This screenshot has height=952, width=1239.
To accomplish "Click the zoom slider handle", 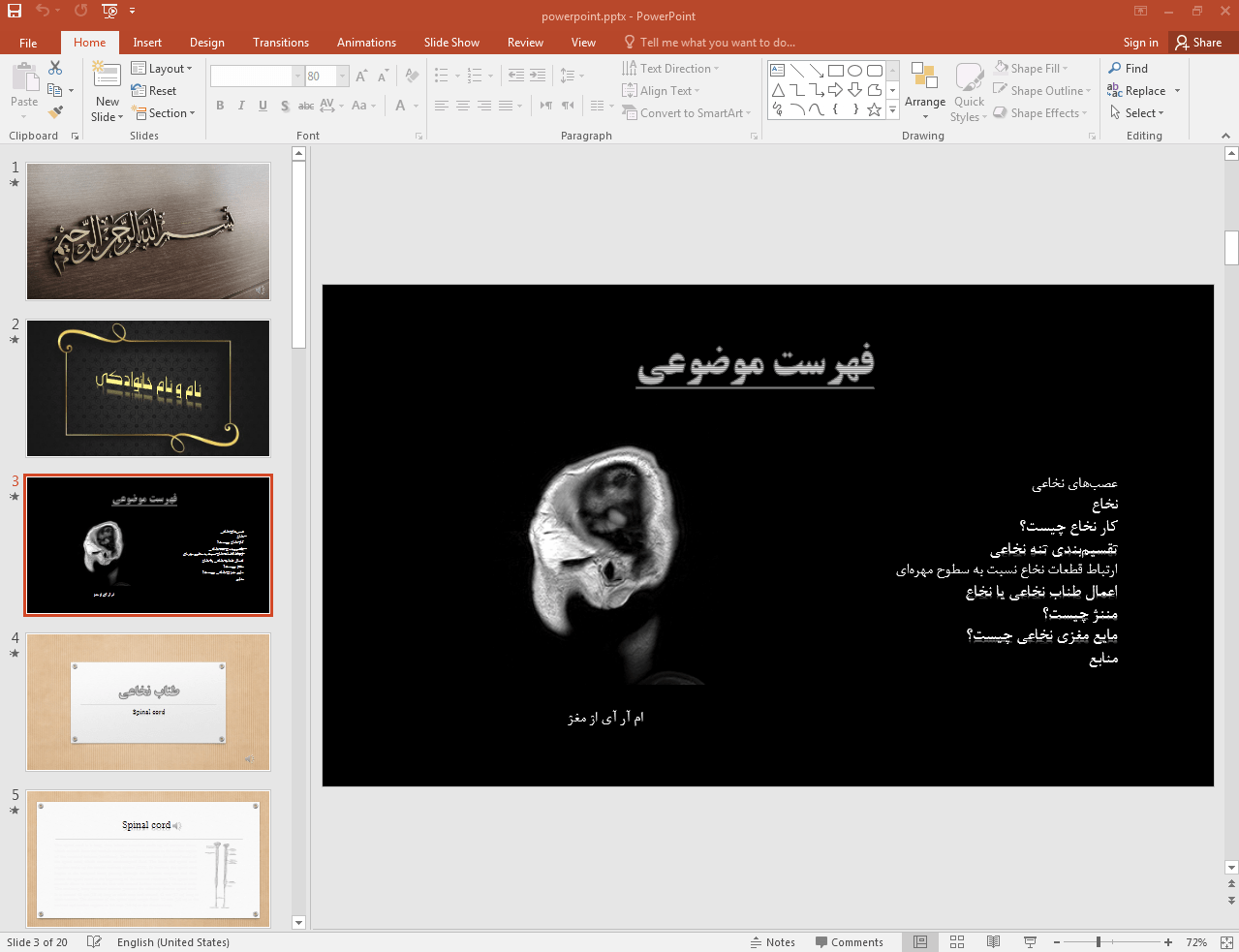I will pos(1098,942).
